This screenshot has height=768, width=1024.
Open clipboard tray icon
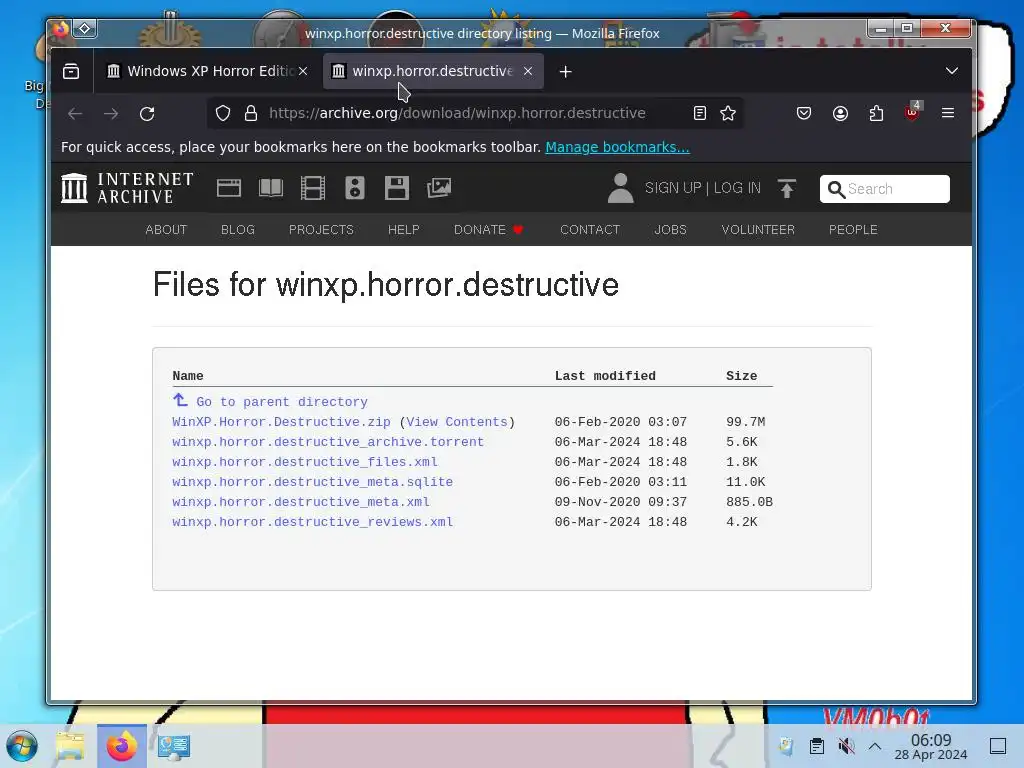pos(816,746)
